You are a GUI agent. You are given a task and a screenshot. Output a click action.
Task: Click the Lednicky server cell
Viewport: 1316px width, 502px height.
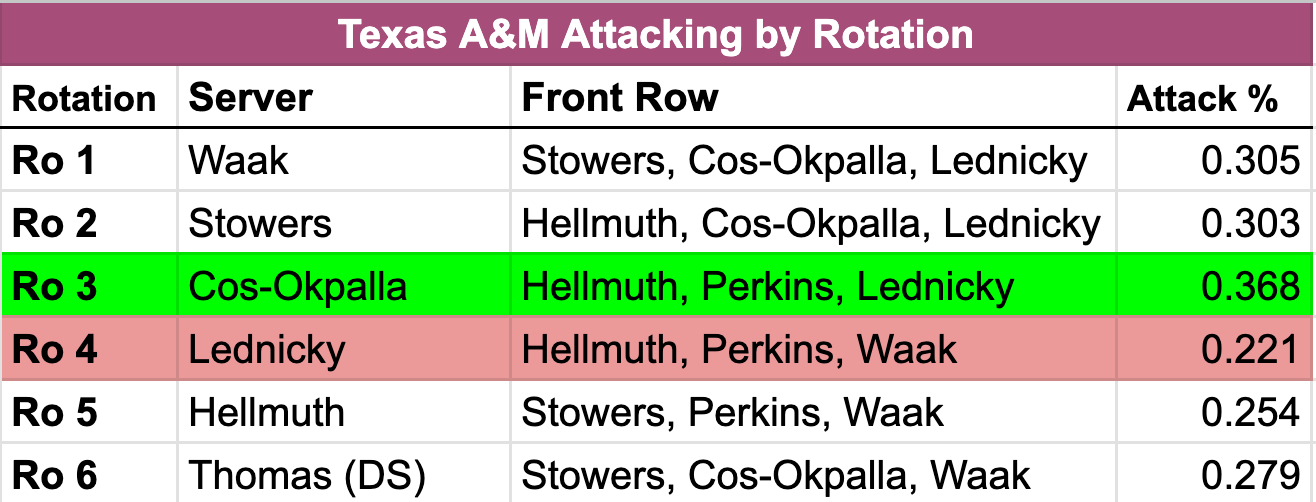click(266, 350)
